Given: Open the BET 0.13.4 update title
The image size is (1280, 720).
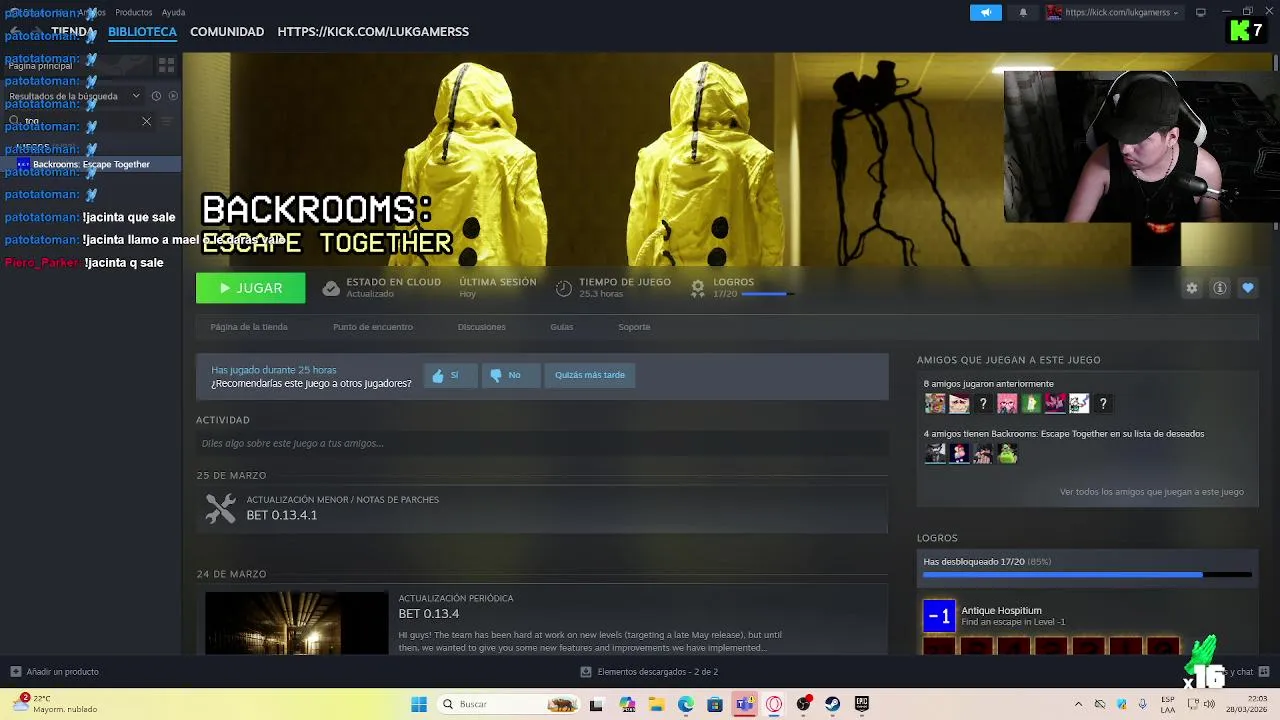Looking at the screenshot, I should [429, 614].
